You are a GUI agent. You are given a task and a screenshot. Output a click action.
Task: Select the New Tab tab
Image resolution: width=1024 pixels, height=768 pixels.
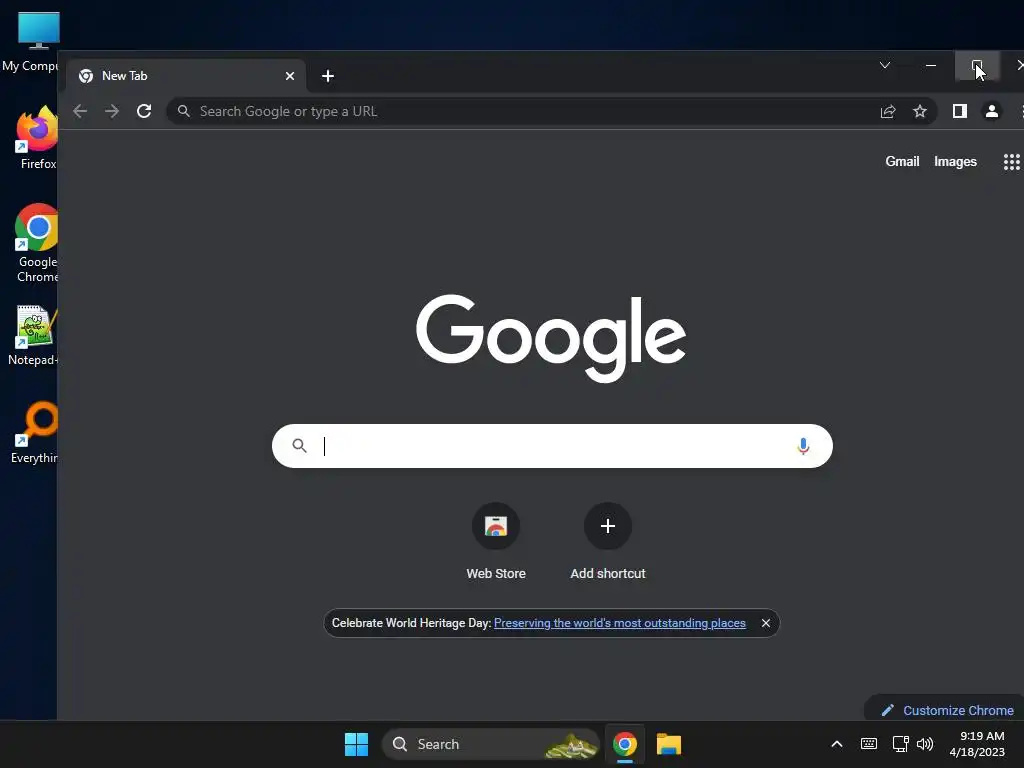pyautogui.click(x=185, y=76)
